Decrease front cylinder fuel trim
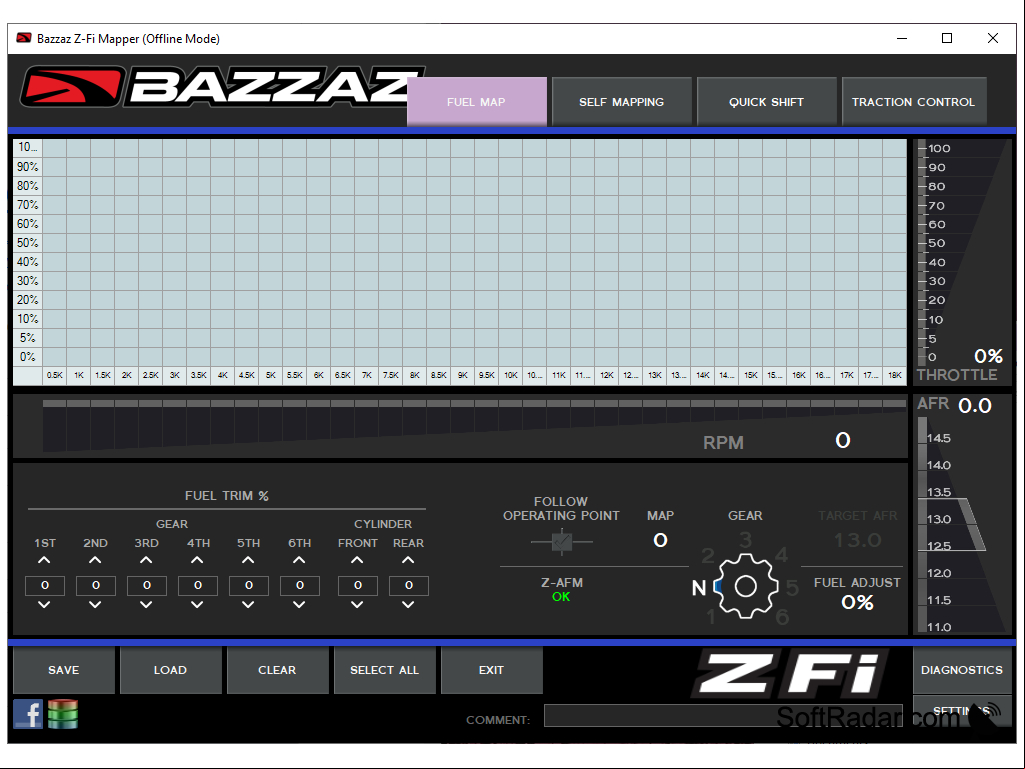Image resolution: width=1025 pixels, height=769 pixels. pos(358,605)
